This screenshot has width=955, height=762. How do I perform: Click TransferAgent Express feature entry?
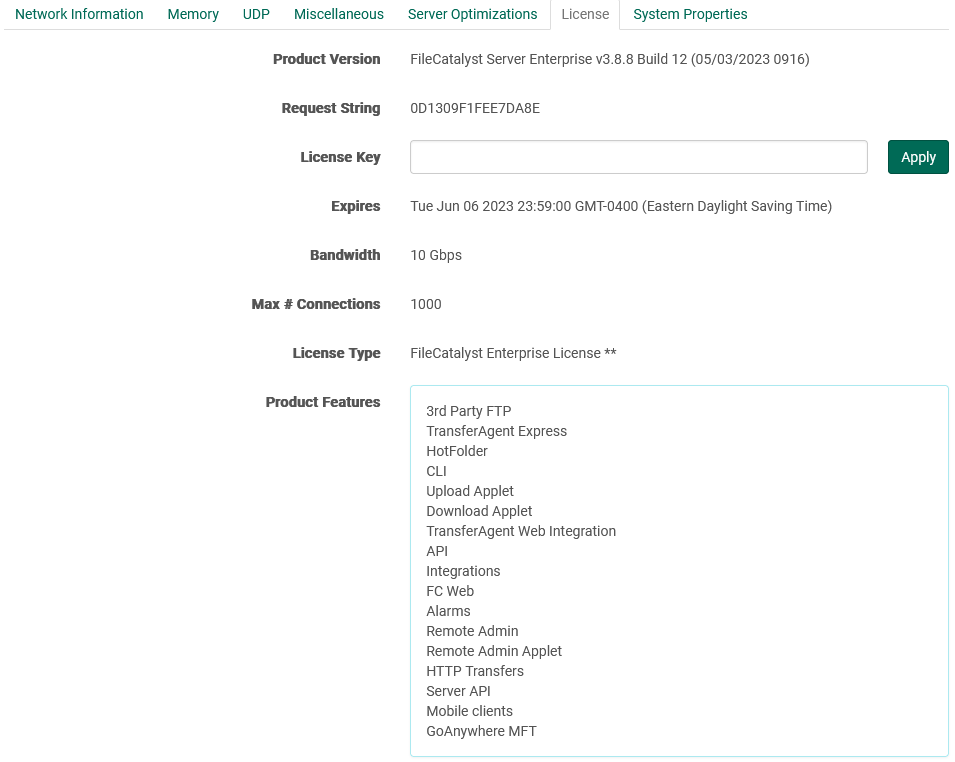(x=496, y=431)
